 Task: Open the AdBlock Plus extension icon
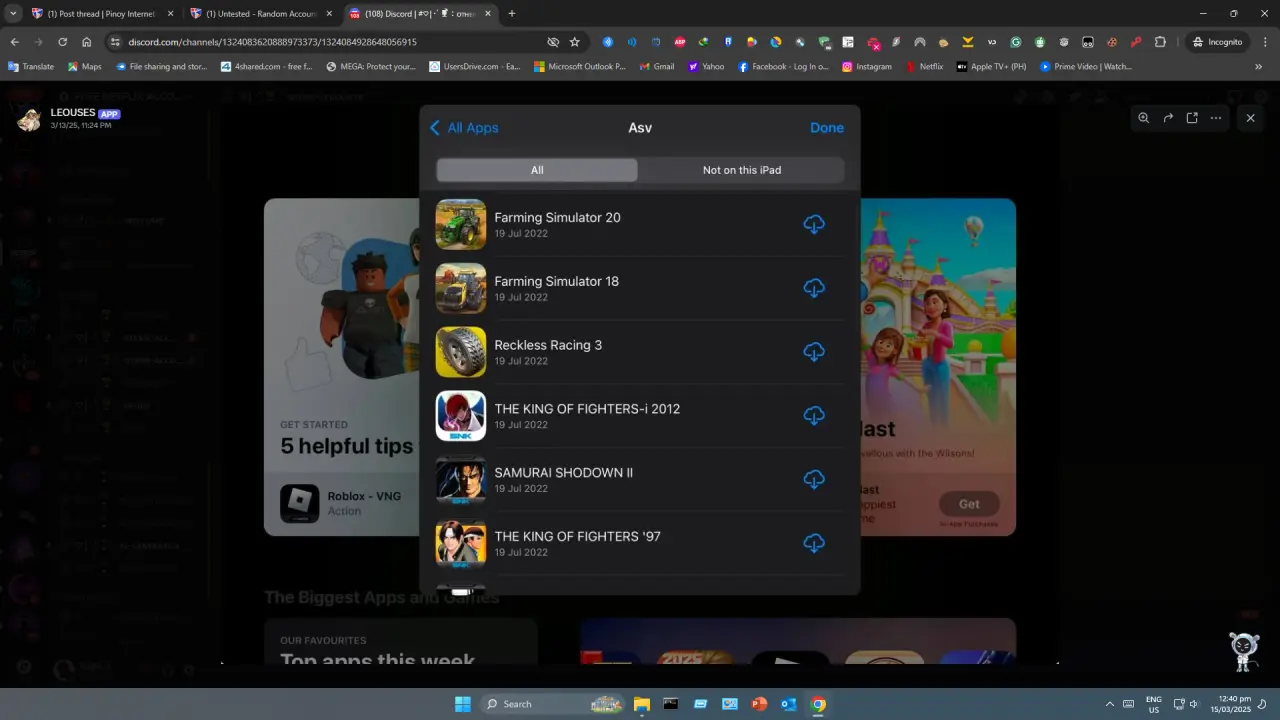pos(680,42)
